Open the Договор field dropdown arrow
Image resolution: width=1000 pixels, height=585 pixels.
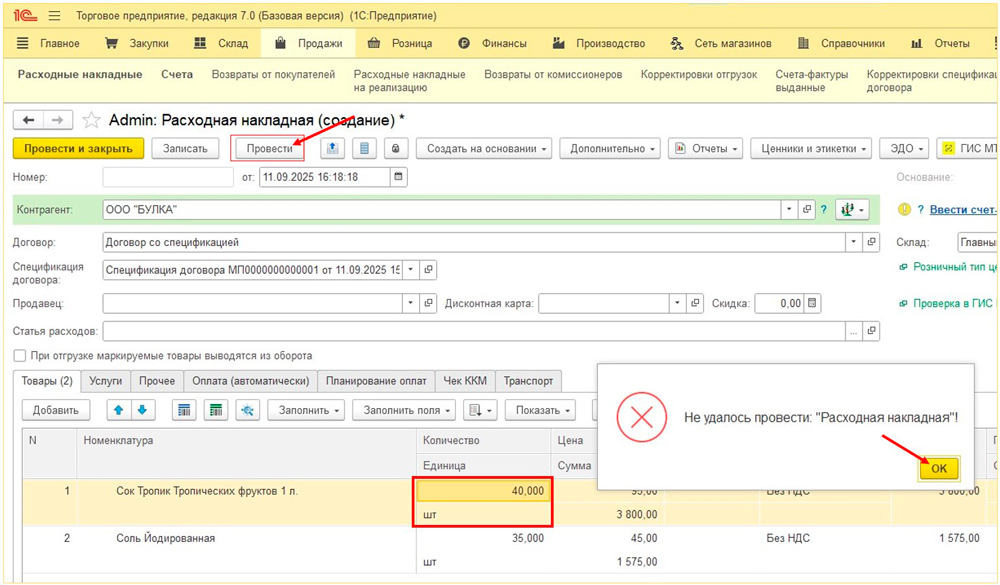tap(853, 242)
